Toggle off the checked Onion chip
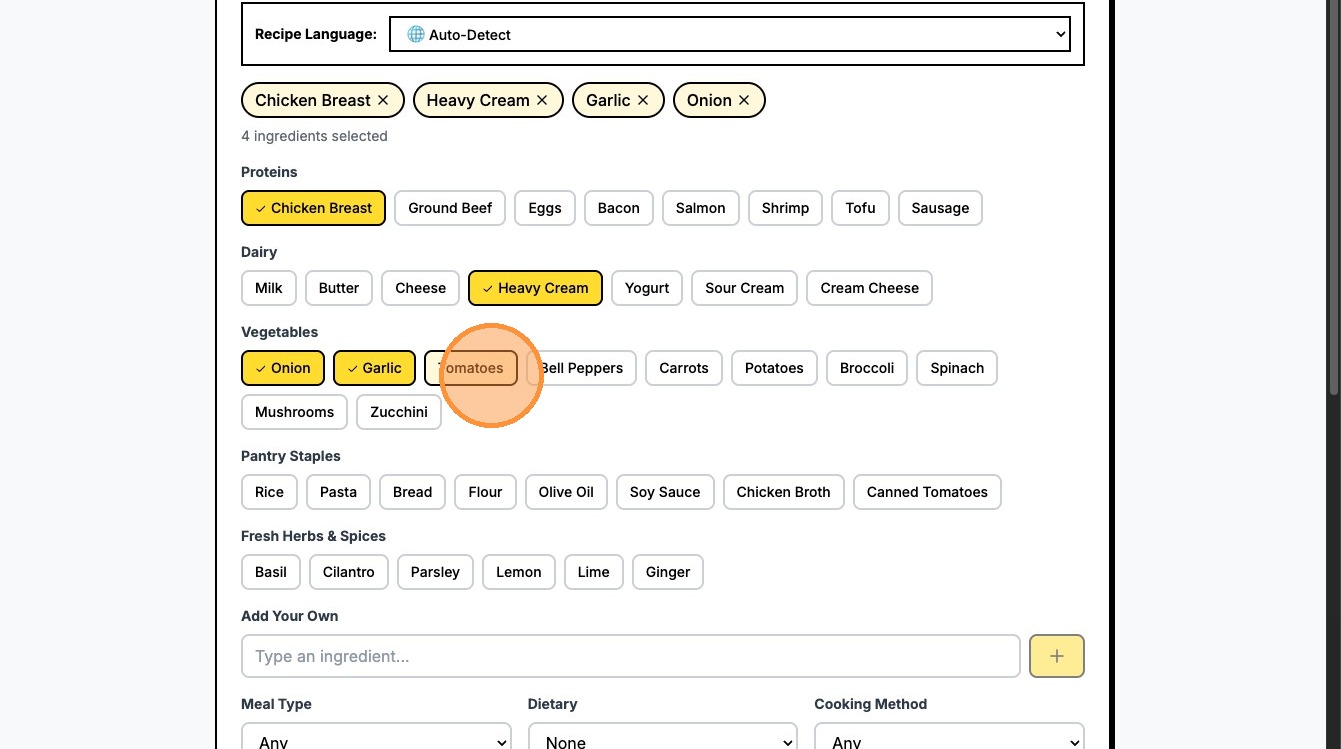Viewport: 1341px width, 749px height. click(x=283, y=368)
